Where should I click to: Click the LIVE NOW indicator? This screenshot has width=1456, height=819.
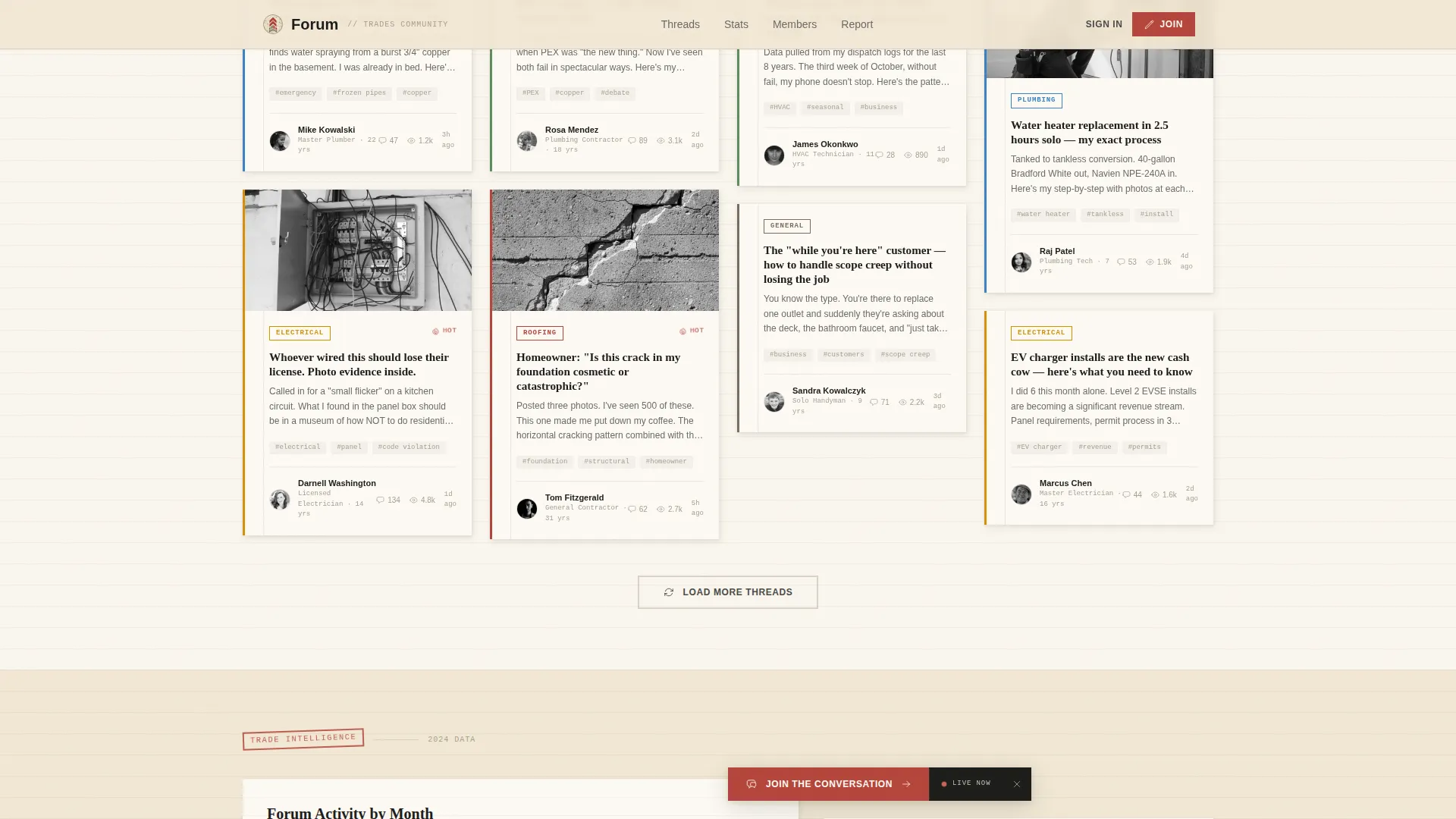coord(966,783)
